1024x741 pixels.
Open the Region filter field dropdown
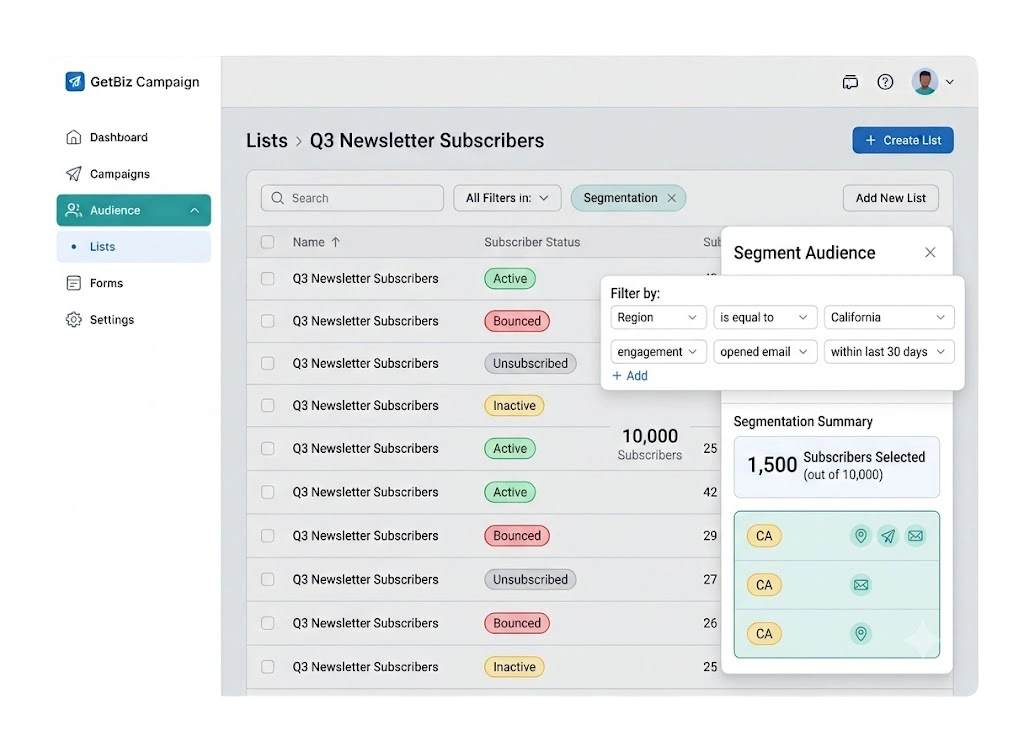(x=658, y=317)
